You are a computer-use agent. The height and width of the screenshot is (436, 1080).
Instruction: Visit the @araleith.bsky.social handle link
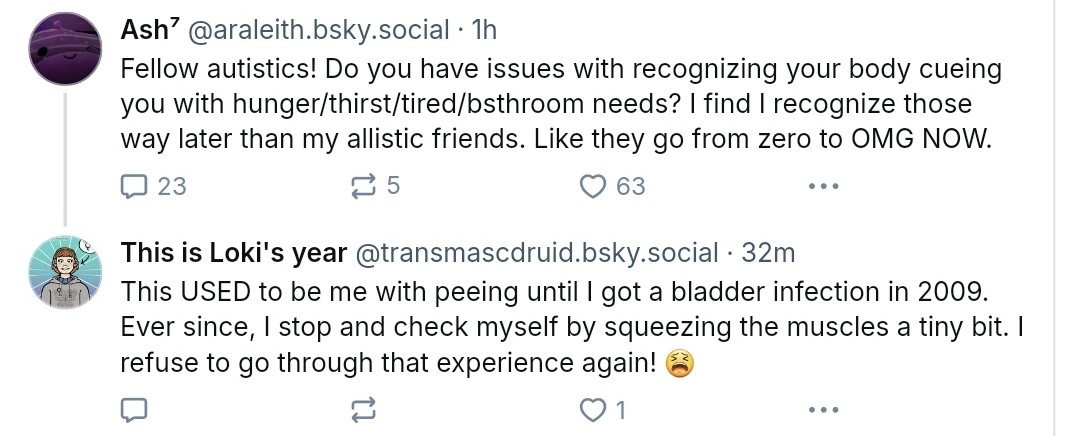318,30
